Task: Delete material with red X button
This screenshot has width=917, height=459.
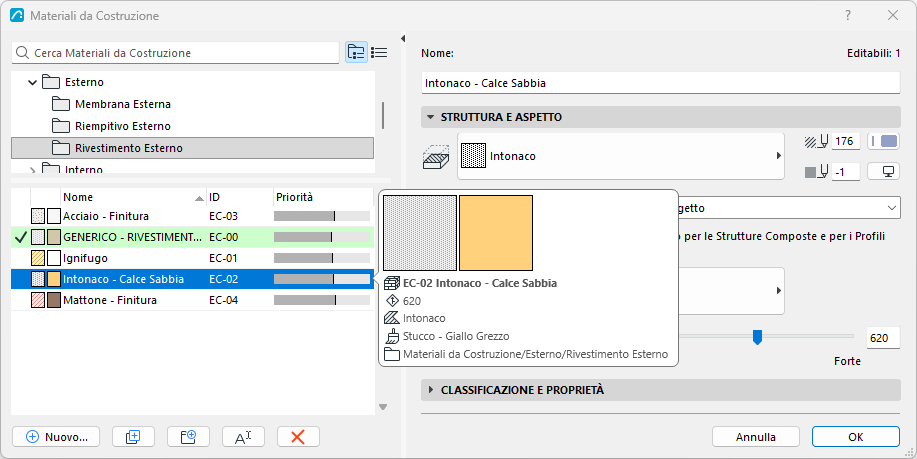Action: [x=298, y=437]
